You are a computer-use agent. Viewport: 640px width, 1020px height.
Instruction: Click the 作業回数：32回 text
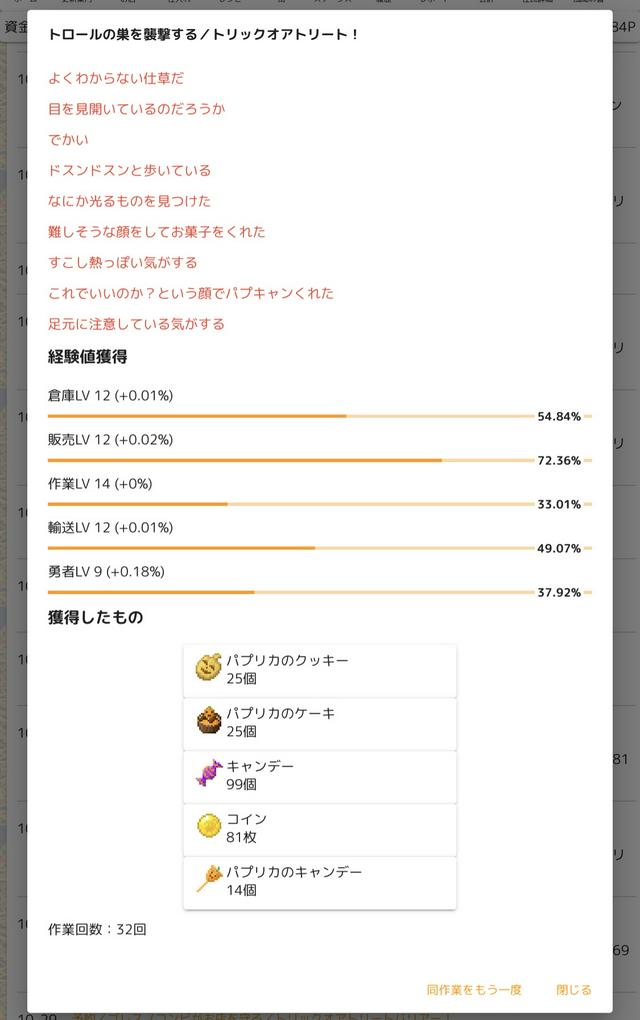97,929
